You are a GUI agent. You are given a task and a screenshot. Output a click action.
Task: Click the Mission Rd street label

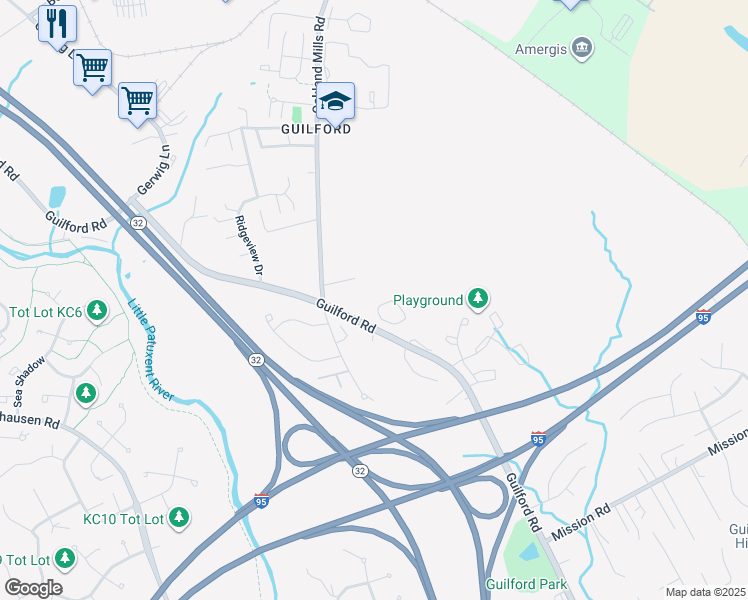(x=581, y=522)
